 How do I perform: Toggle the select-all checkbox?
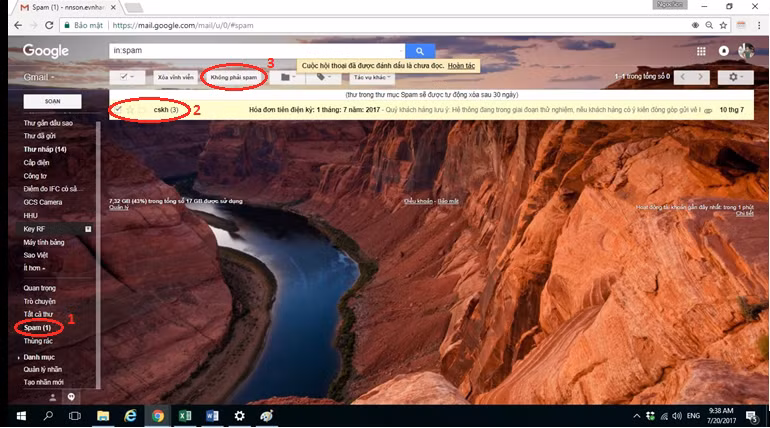125,76
